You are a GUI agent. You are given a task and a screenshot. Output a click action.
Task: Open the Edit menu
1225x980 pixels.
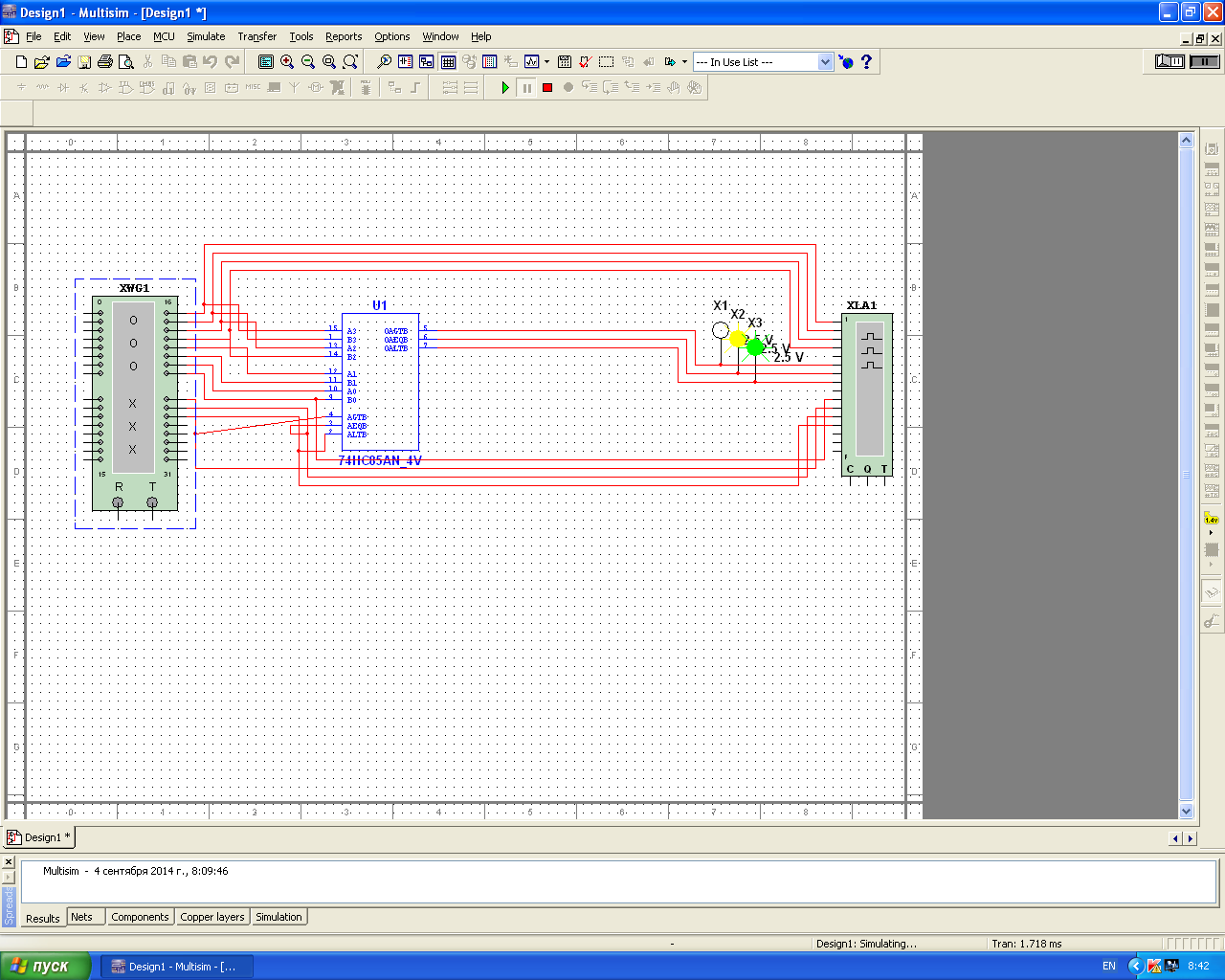tap(62, 36)
